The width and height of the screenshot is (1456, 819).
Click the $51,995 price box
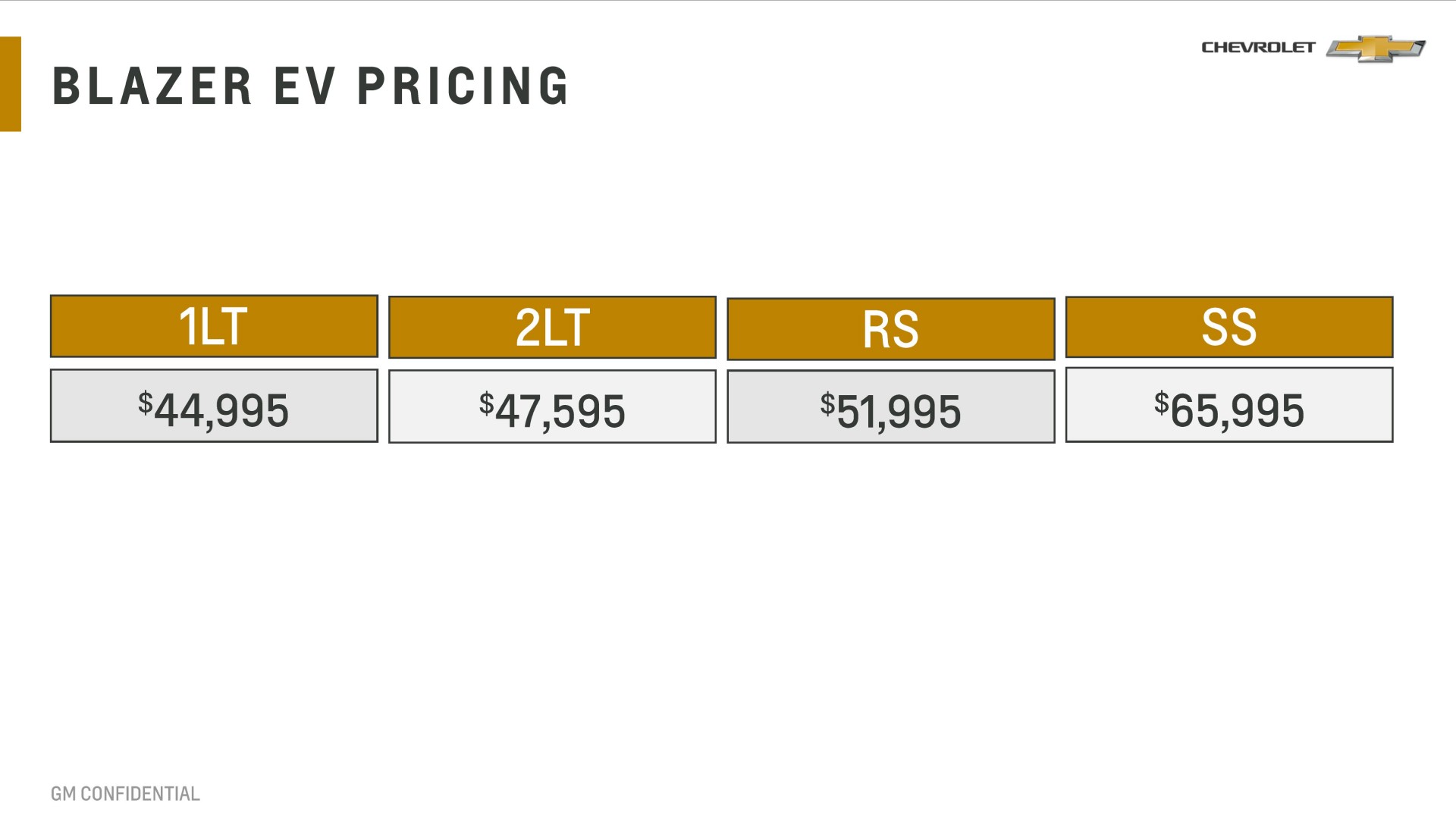[890, 407]
